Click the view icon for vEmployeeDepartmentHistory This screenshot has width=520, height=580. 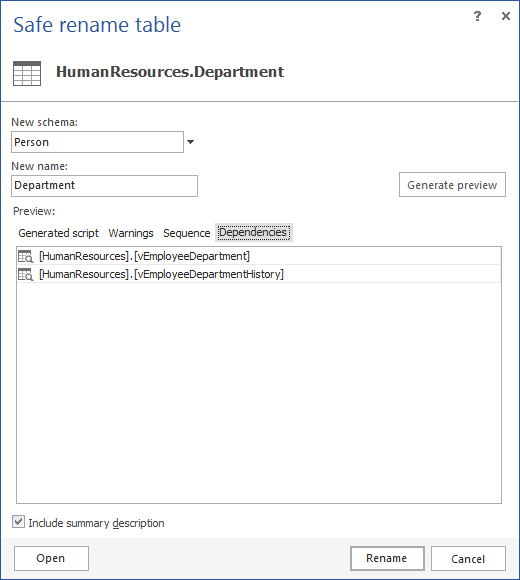pos(26,274)
